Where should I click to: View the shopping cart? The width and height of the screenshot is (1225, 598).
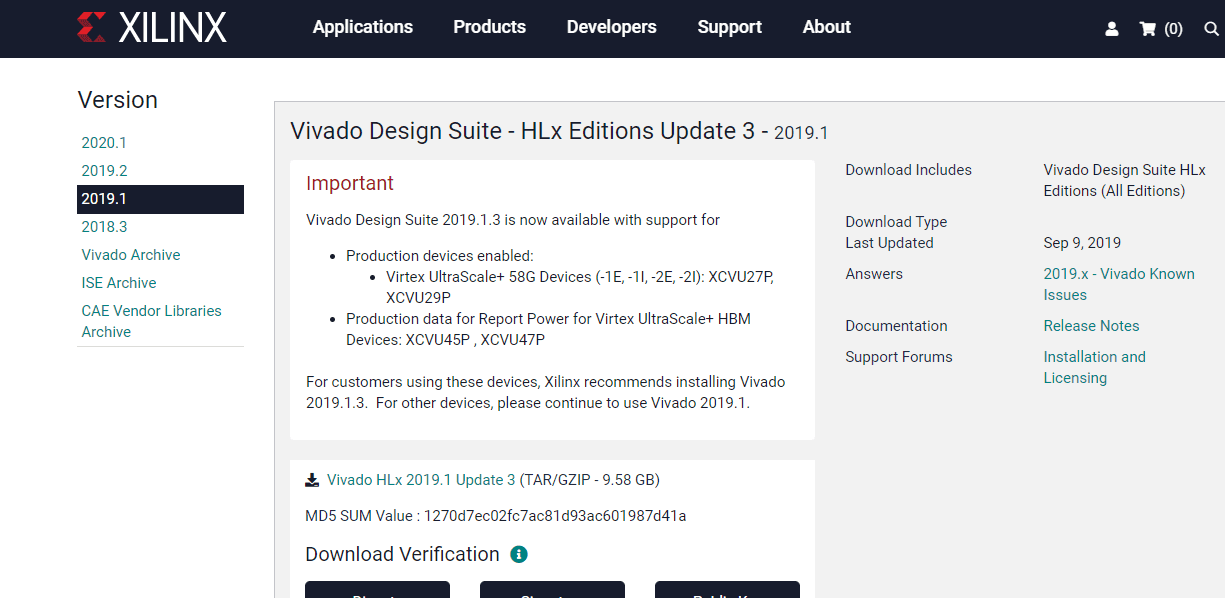coord(1160,29)
